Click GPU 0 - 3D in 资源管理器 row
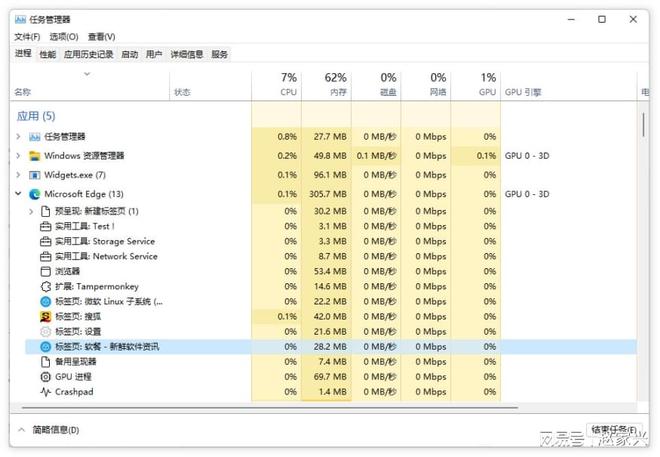This screenshot has width=660, height=457. point(527,156)
